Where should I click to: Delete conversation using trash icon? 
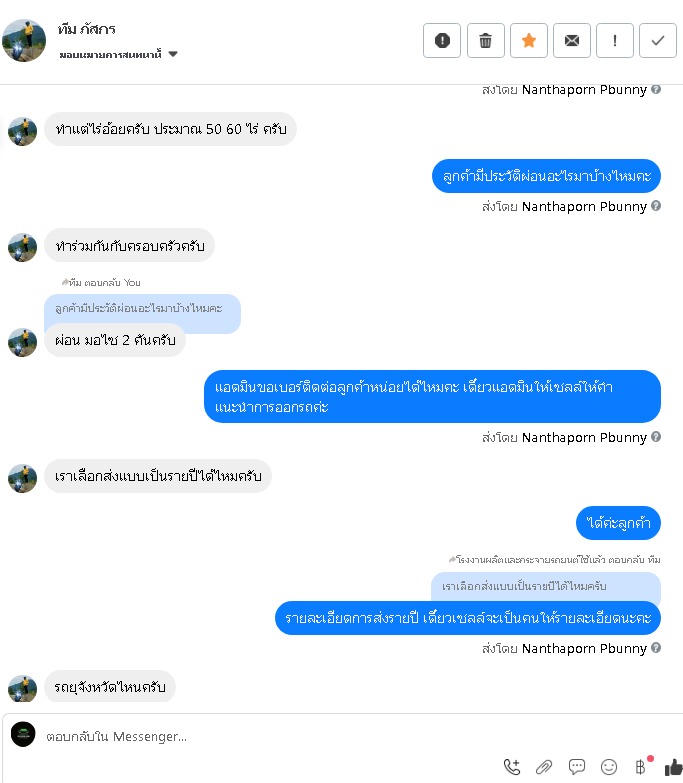pos(485,40)
